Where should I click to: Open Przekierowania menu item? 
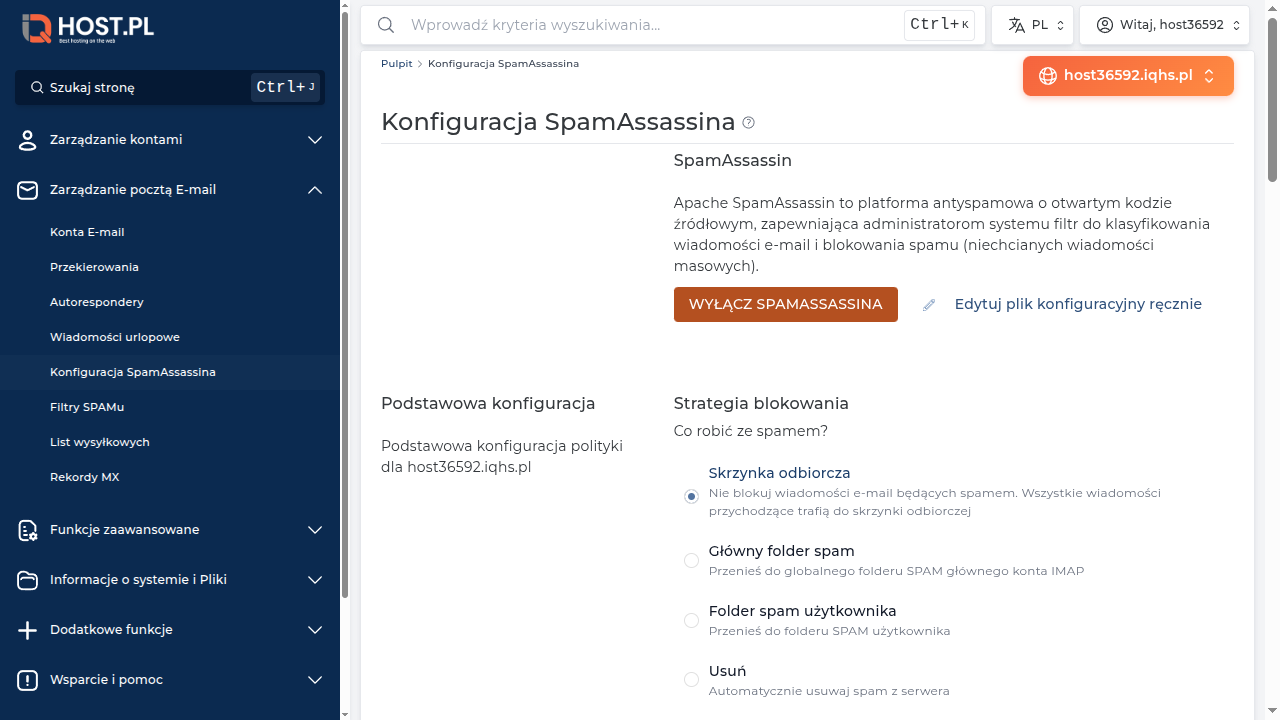click(x=170, y=267)
